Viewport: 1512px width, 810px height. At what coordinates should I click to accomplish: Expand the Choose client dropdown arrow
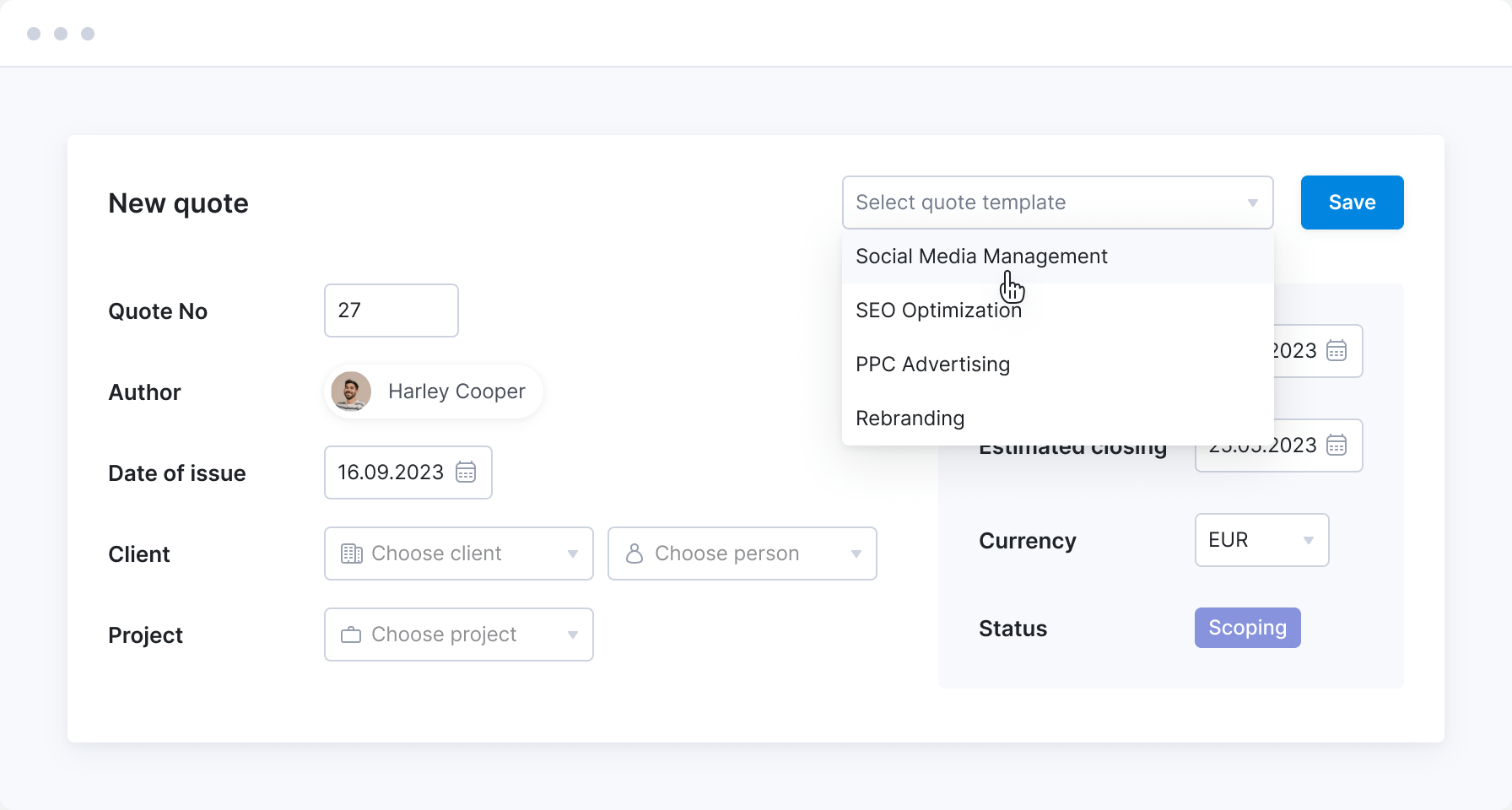pos(573,554)
